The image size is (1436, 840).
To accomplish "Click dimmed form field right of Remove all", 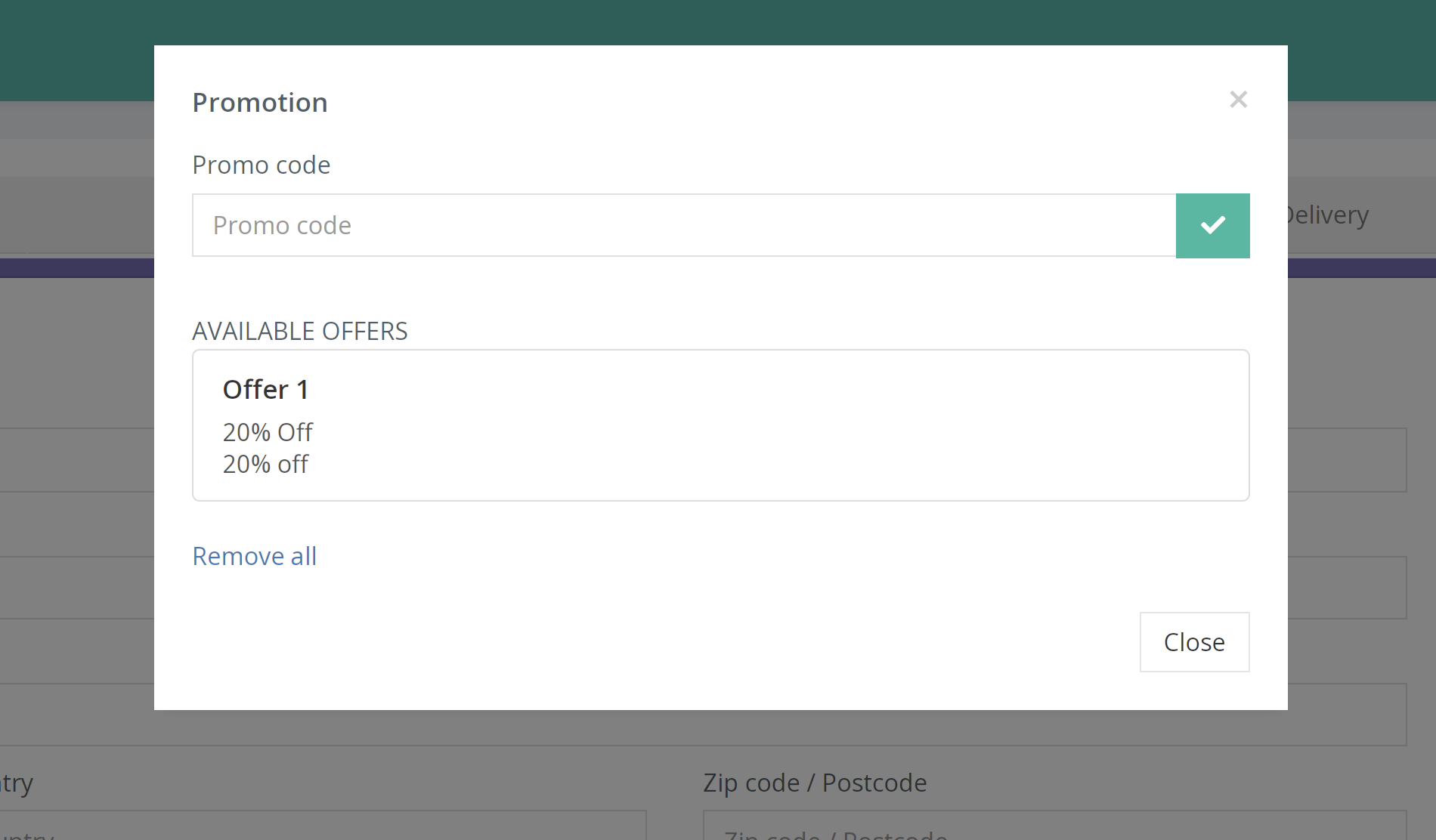I will [x=1347, y=588].
